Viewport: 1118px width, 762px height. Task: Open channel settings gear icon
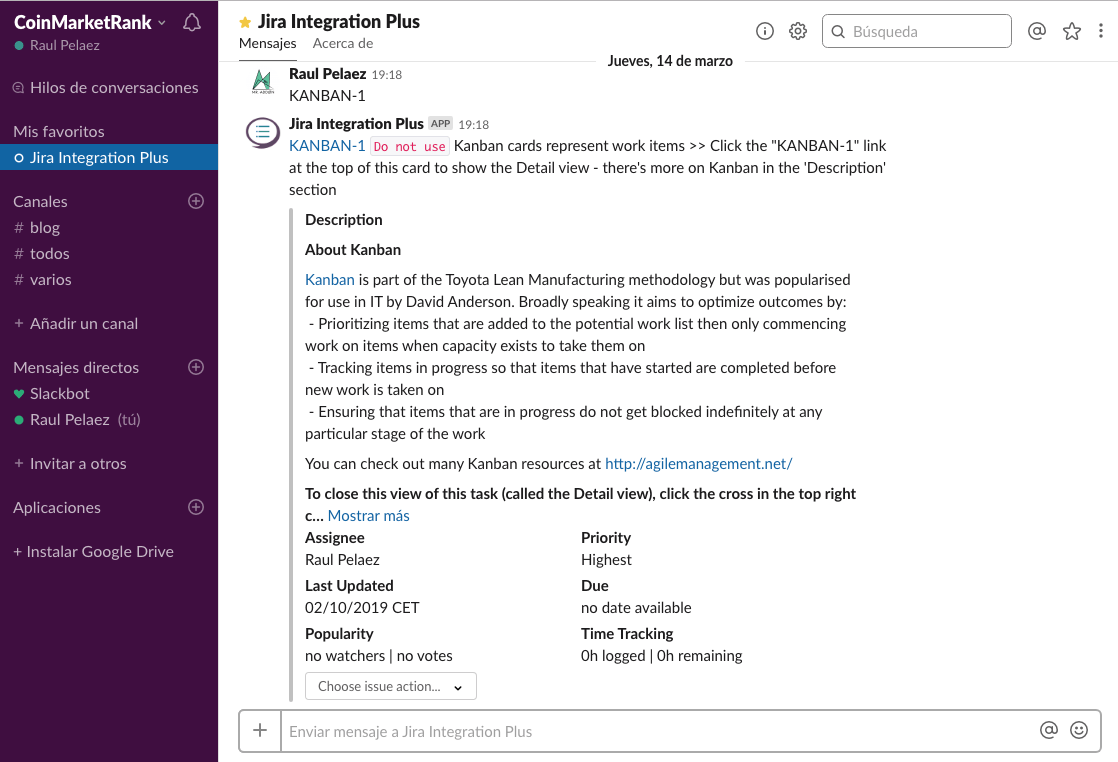[798, 31]
